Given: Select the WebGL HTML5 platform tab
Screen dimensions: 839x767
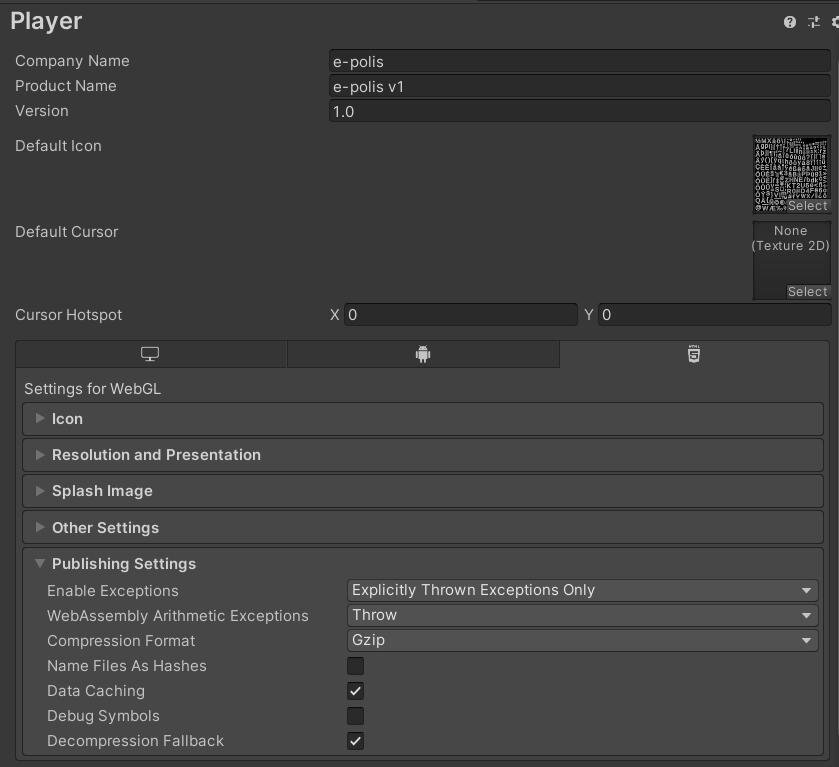Looking at the screenshot, I should [x=694, y=354].
